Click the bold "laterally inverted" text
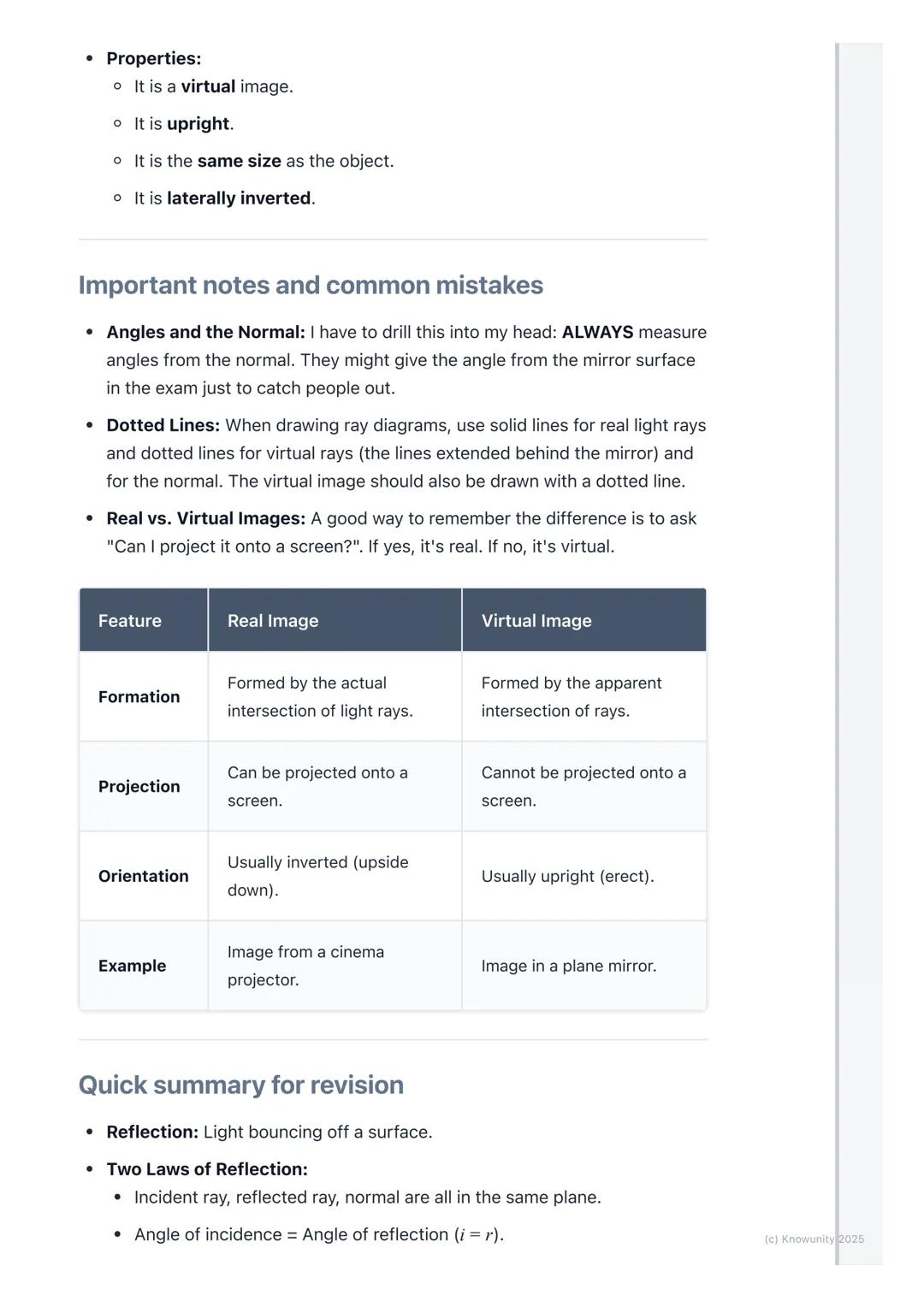This screenshot has width=924, height=1307. tap(239, 198)
